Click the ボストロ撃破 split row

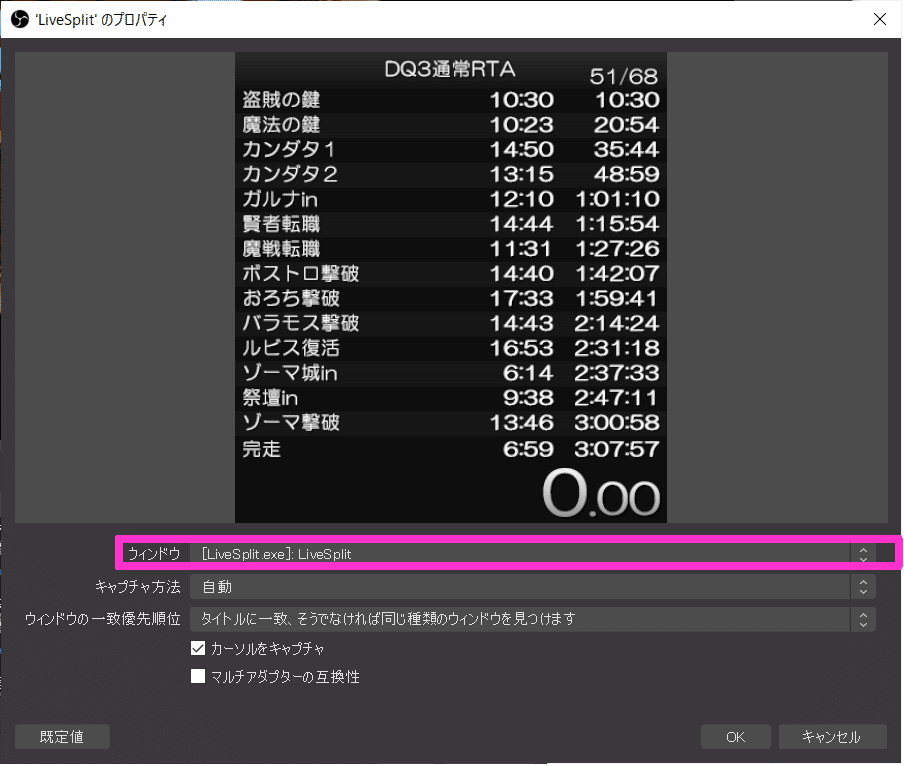point(451,273)
